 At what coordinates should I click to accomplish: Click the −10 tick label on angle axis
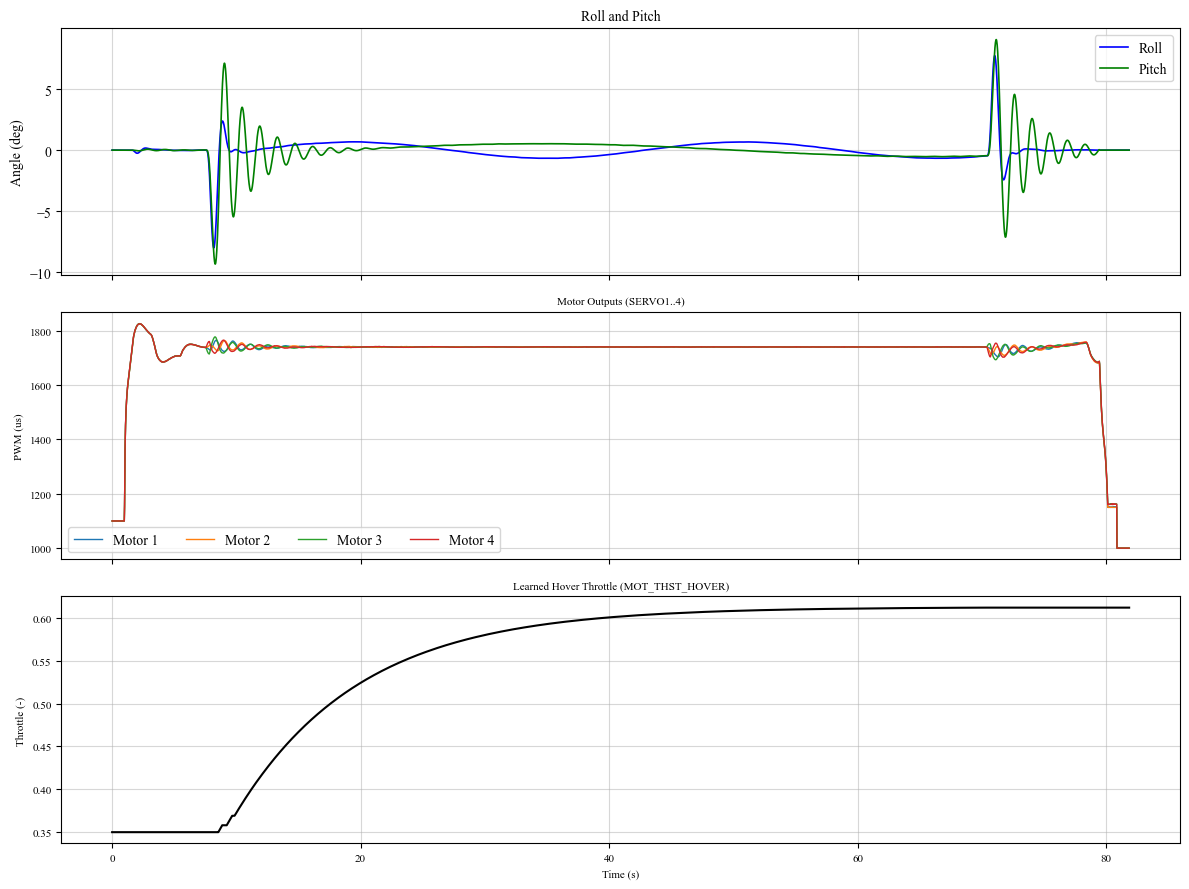pos(40,274)
